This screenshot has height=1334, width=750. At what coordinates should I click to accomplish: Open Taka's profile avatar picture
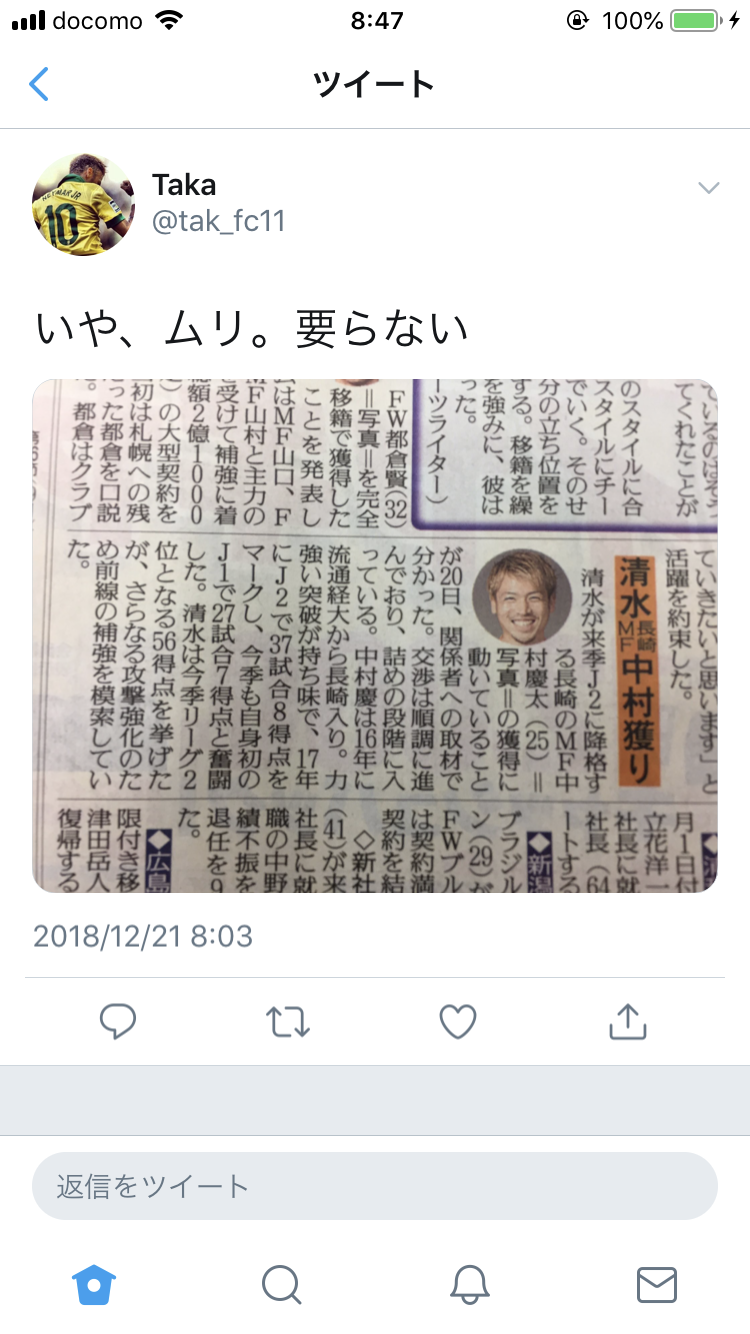point(83,204)
